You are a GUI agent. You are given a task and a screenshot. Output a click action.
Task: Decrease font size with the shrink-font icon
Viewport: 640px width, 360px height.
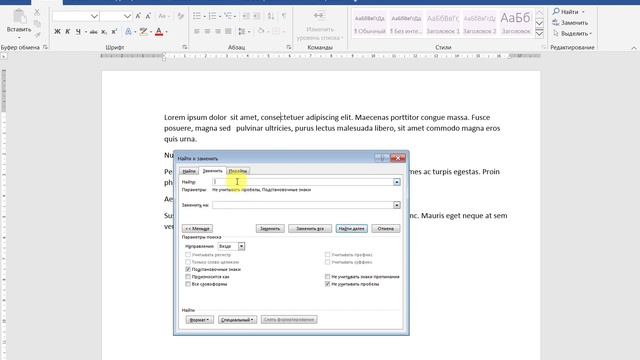coord(148,16)
